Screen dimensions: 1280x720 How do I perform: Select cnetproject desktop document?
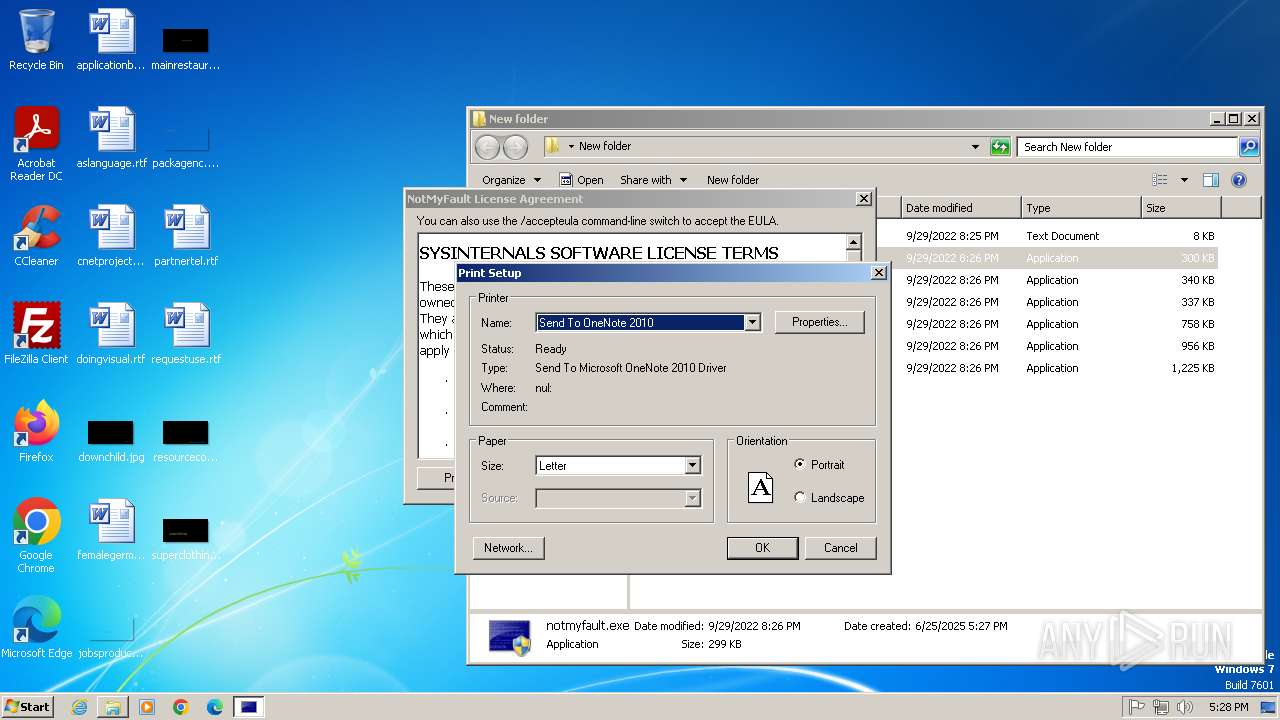click(111, 236)
